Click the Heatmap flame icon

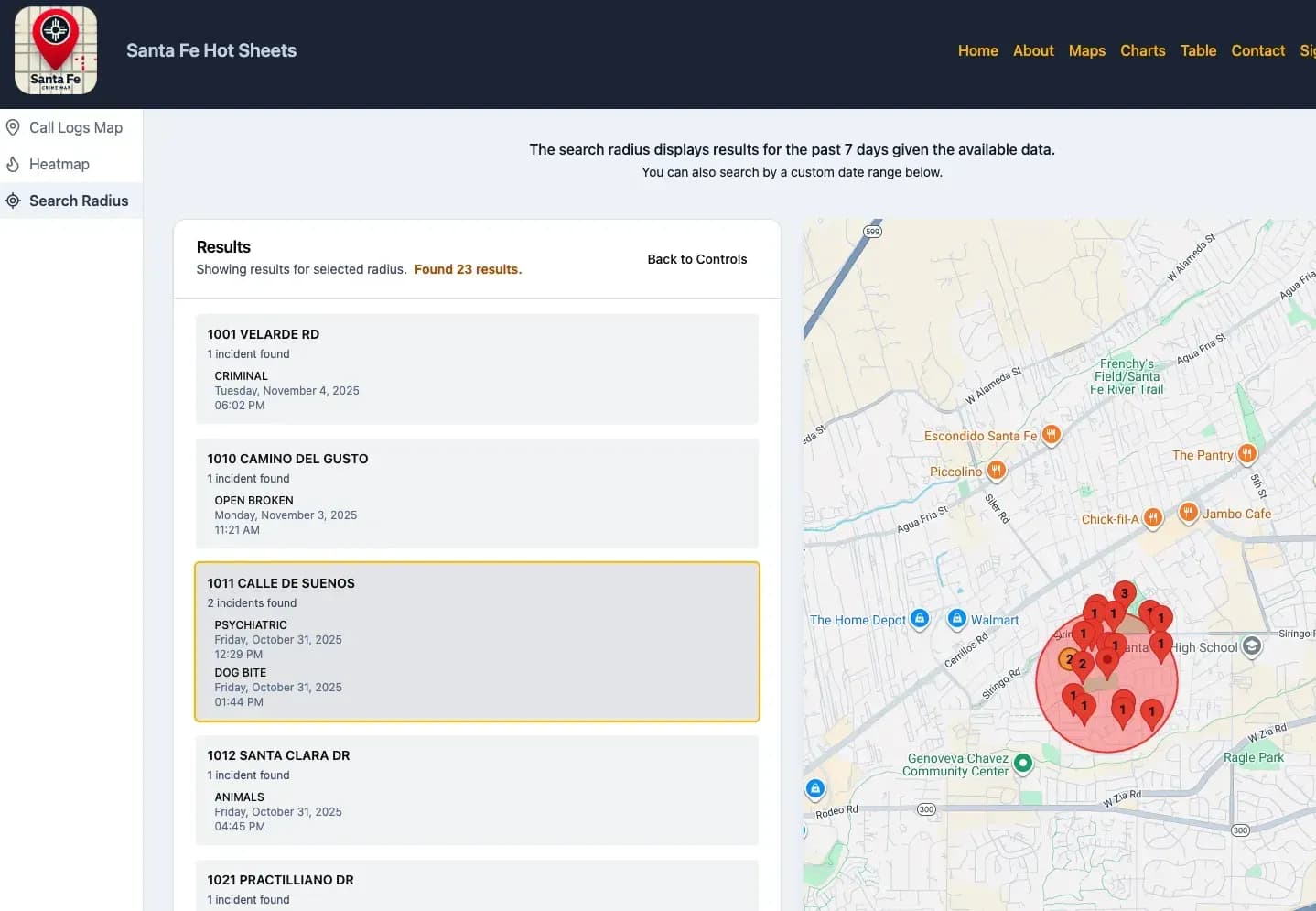[13, 164]
